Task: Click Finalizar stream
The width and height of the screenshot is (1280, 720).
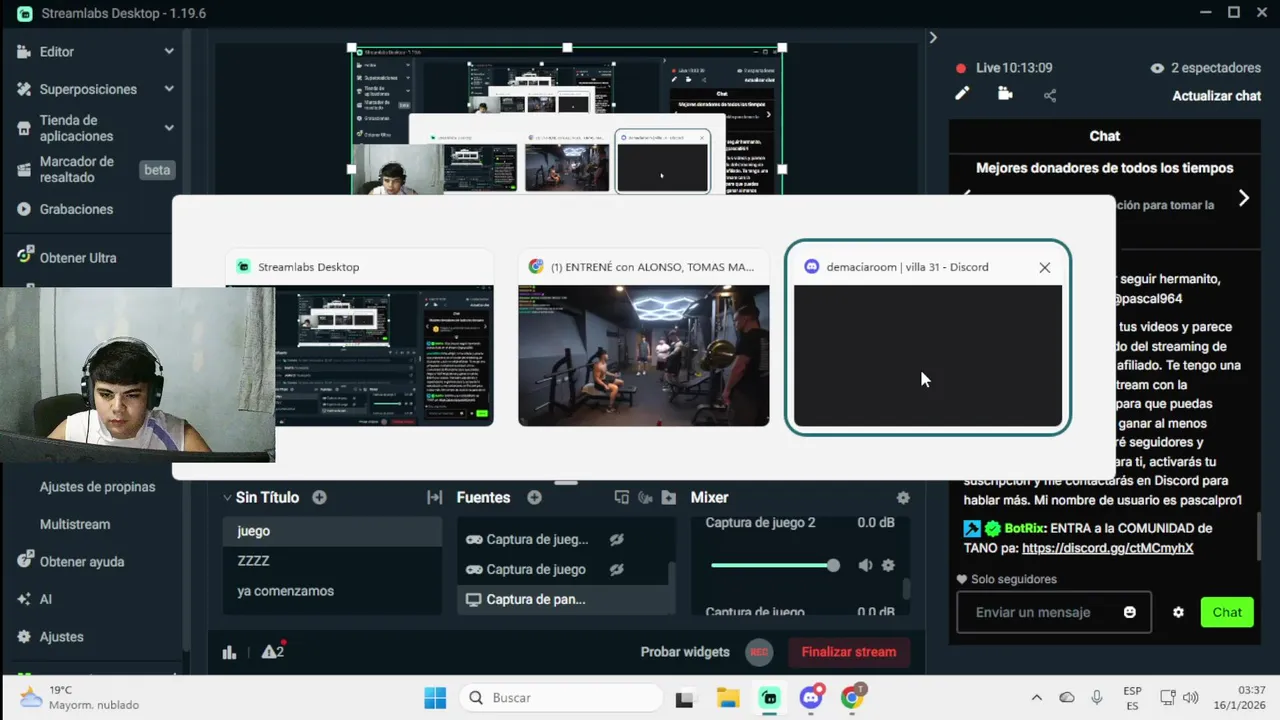Action: pyautogui.click(x=849, y=652)
